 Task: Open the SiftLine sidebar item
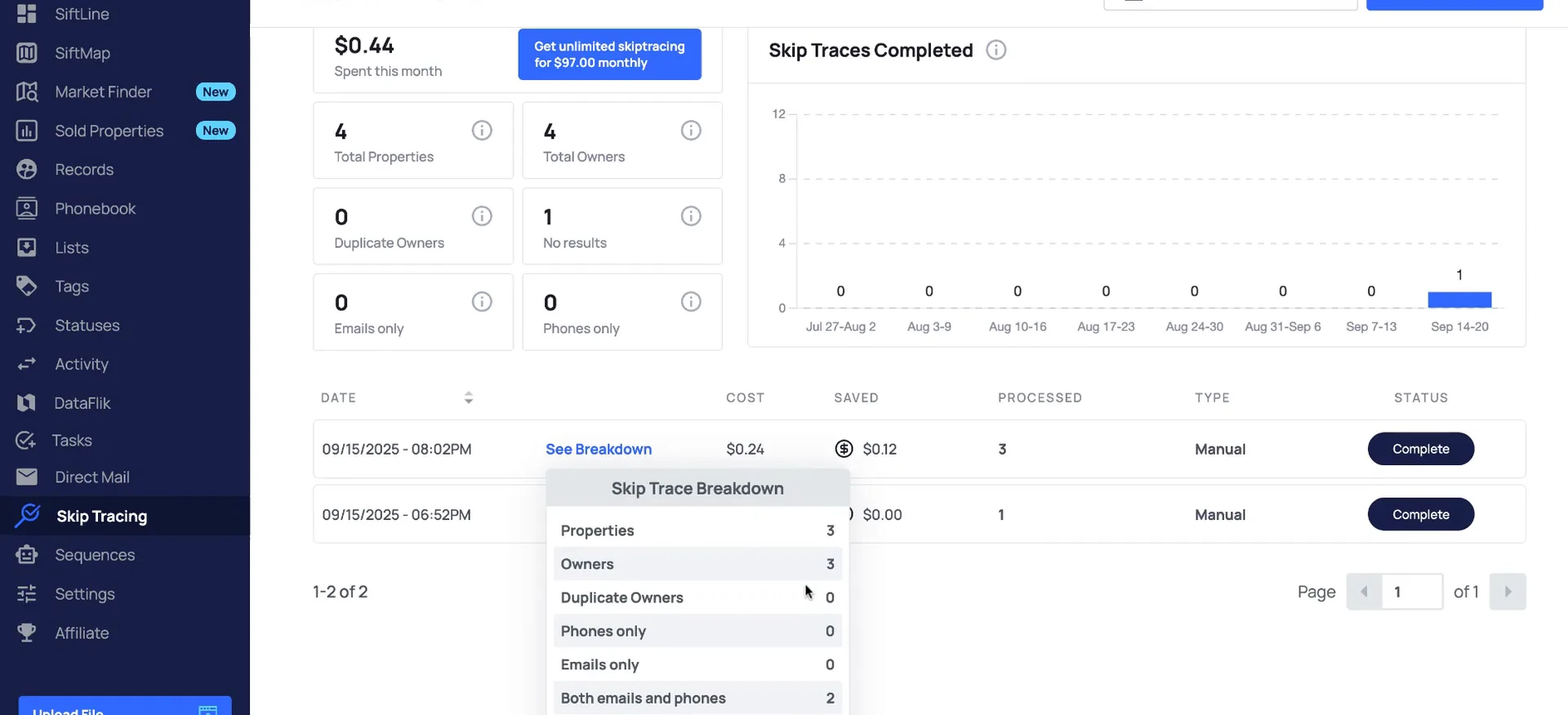[82, 14]
